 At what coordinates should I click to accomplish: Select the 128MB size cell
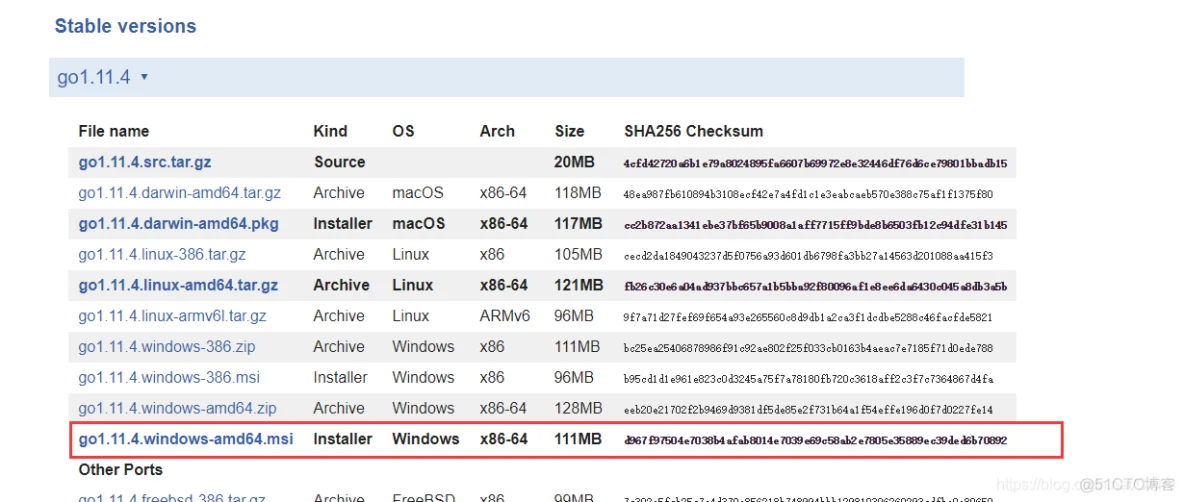pos(578,408)
